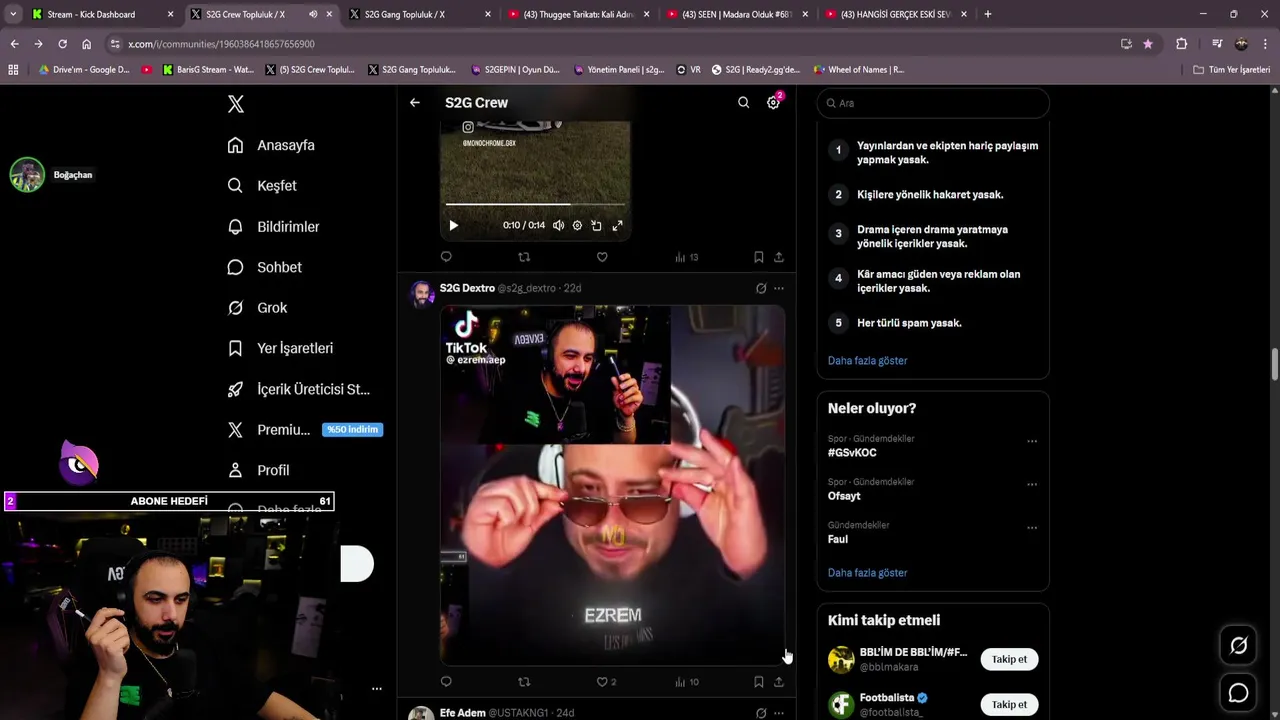
Task: Open Bildirimler in the sidebar
Action: click(274, 227)
